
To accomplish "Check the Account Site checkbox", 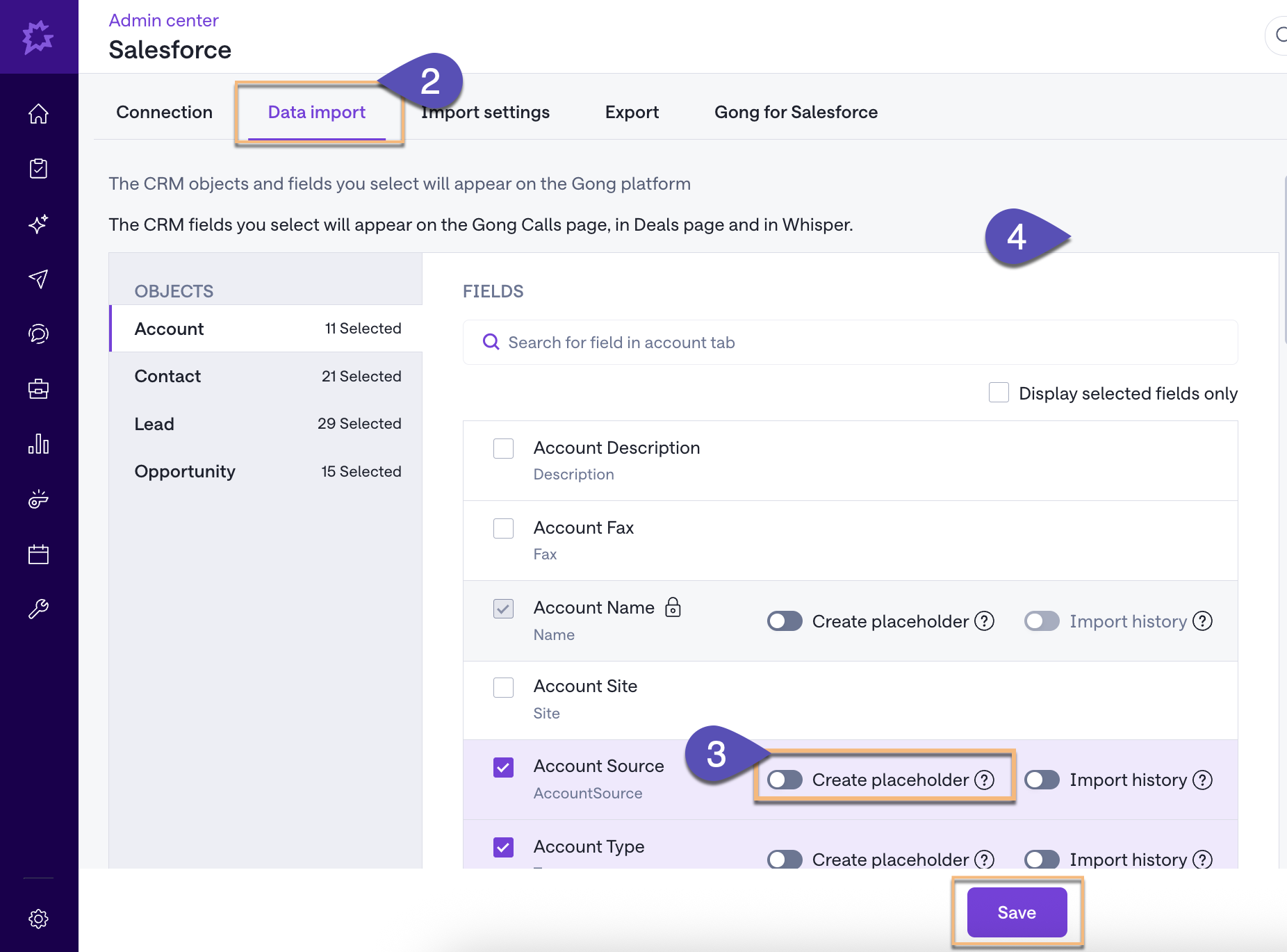I will 503,687.
